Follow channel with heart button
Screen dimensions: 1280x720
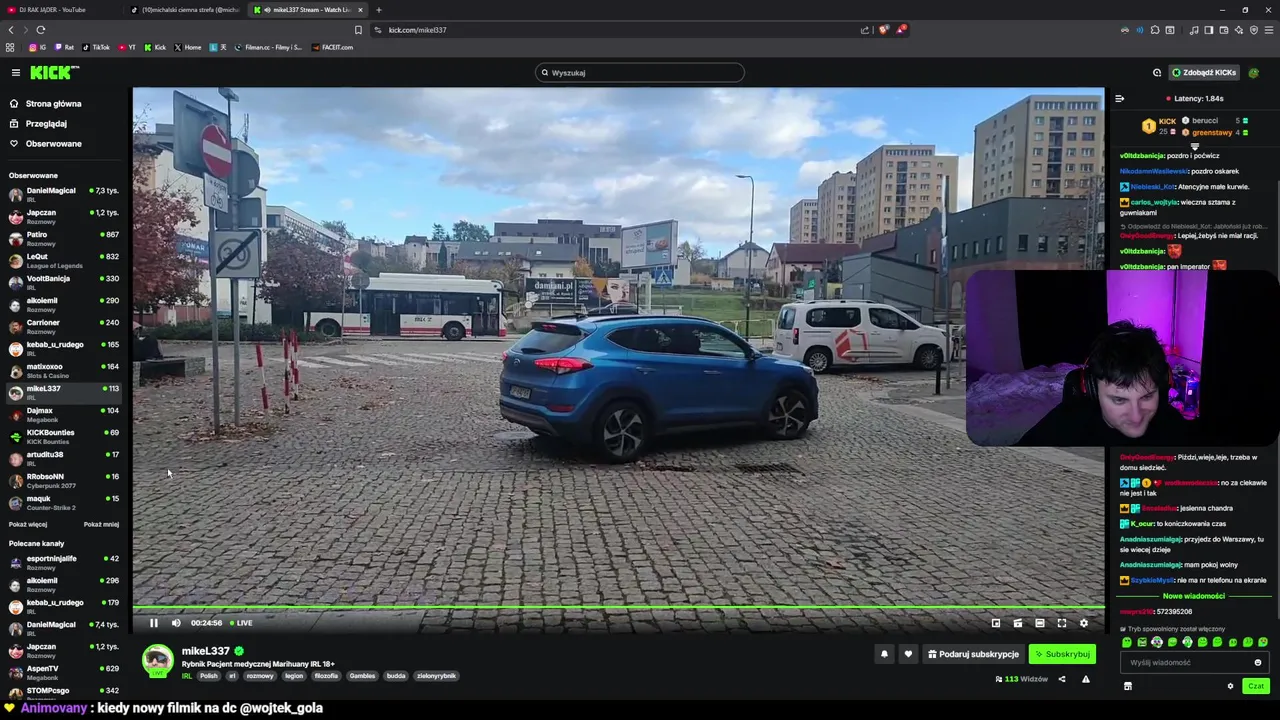click(908, 654)
